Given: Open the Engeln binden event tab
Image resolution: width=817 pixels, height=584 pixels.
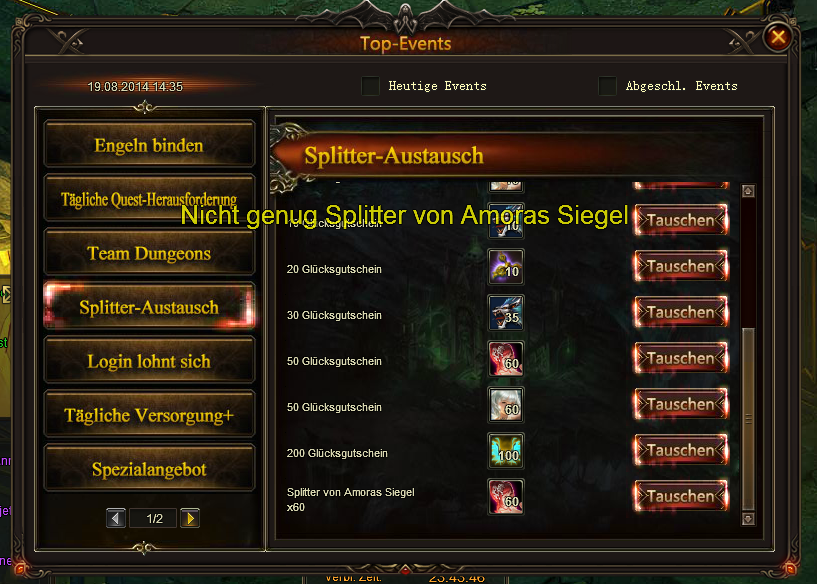Looking at the screenshot, I should click(149, 144).
